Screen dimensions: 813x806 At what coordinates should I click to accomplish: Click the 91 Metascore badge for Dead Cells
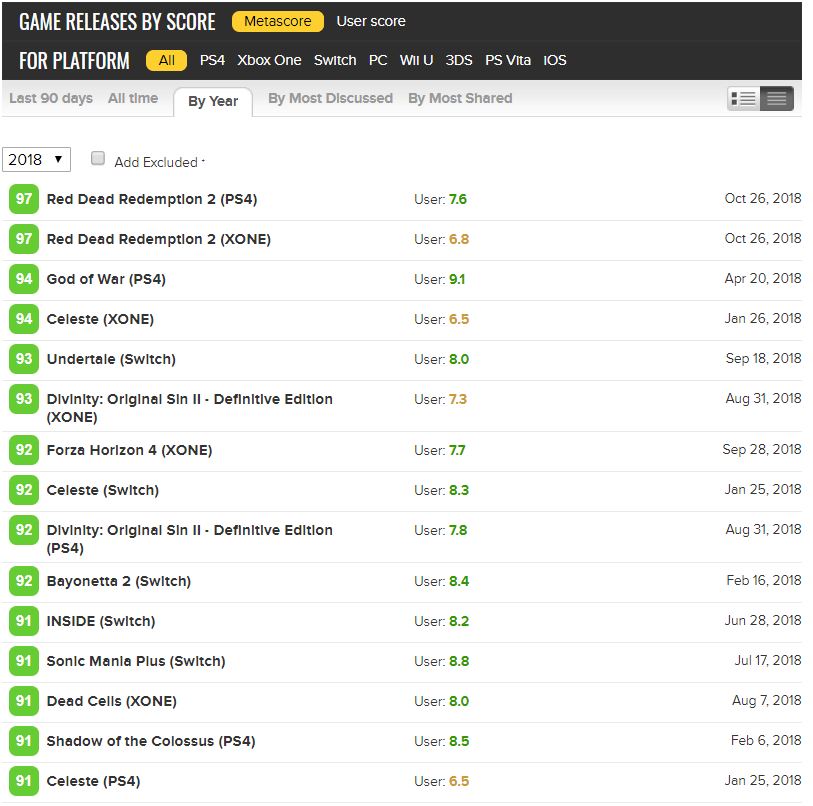tap(23, 701)
